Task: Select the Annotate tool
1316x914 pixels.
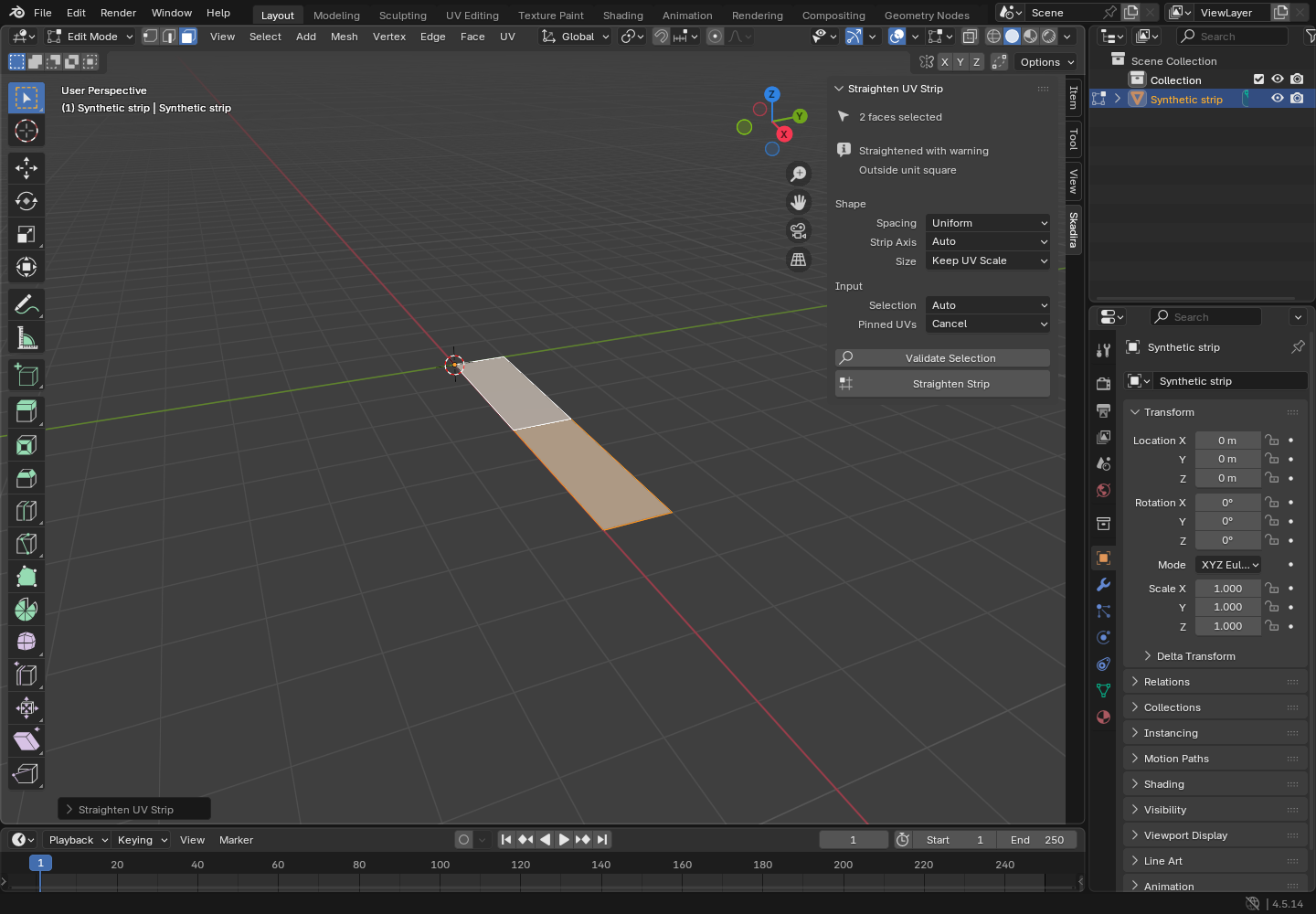Action: coord(27,304)
